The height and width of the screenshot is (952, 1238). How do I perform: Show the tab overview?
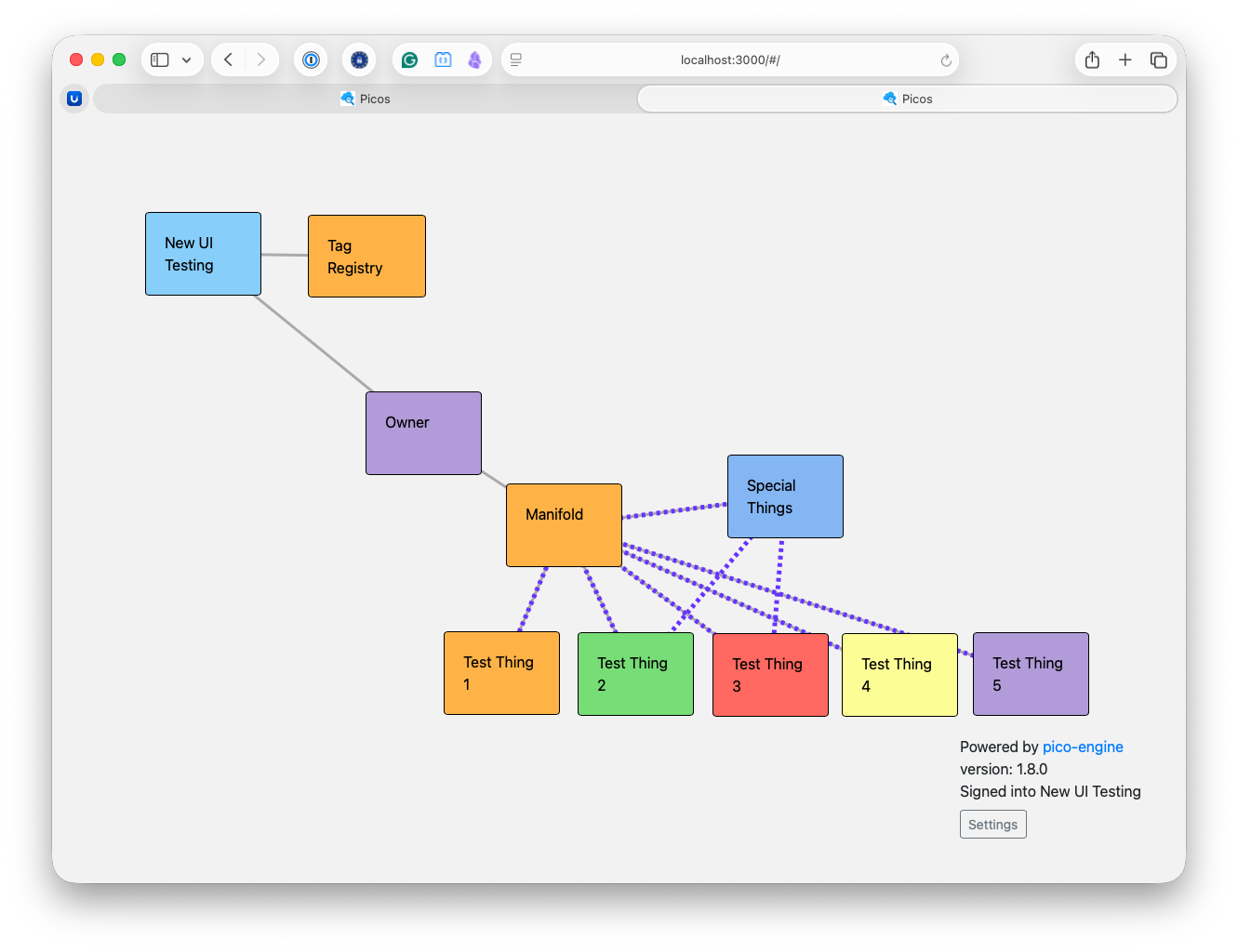[x=1159, y=59]
